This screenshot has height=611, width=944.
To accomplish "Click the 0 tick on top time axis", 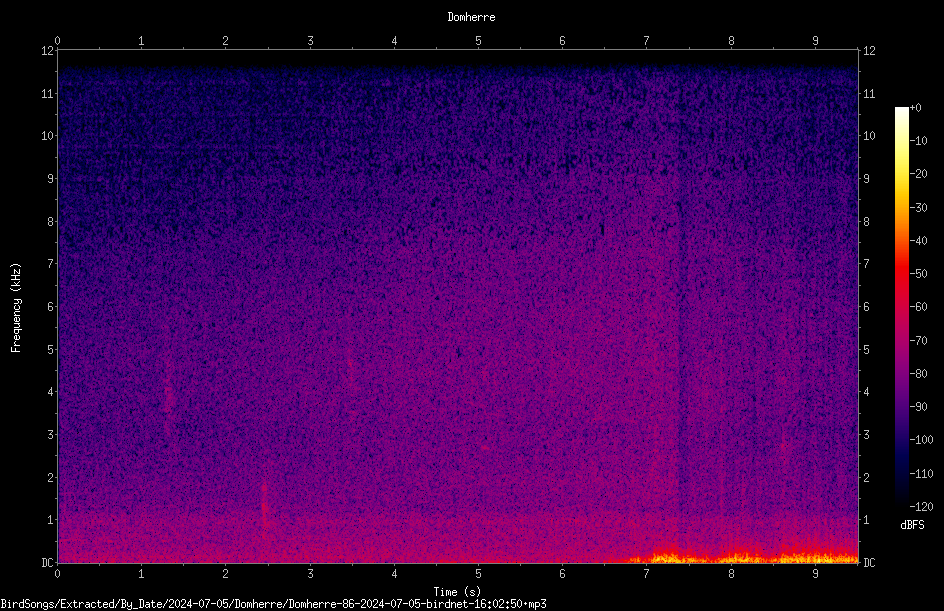I will (58, 41).
